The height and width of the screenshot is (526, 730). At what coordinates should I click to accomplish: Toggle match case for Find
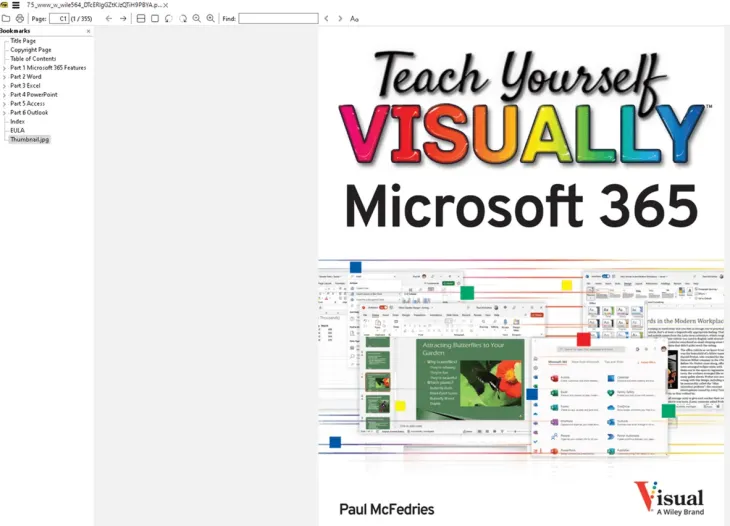point(355,18)
